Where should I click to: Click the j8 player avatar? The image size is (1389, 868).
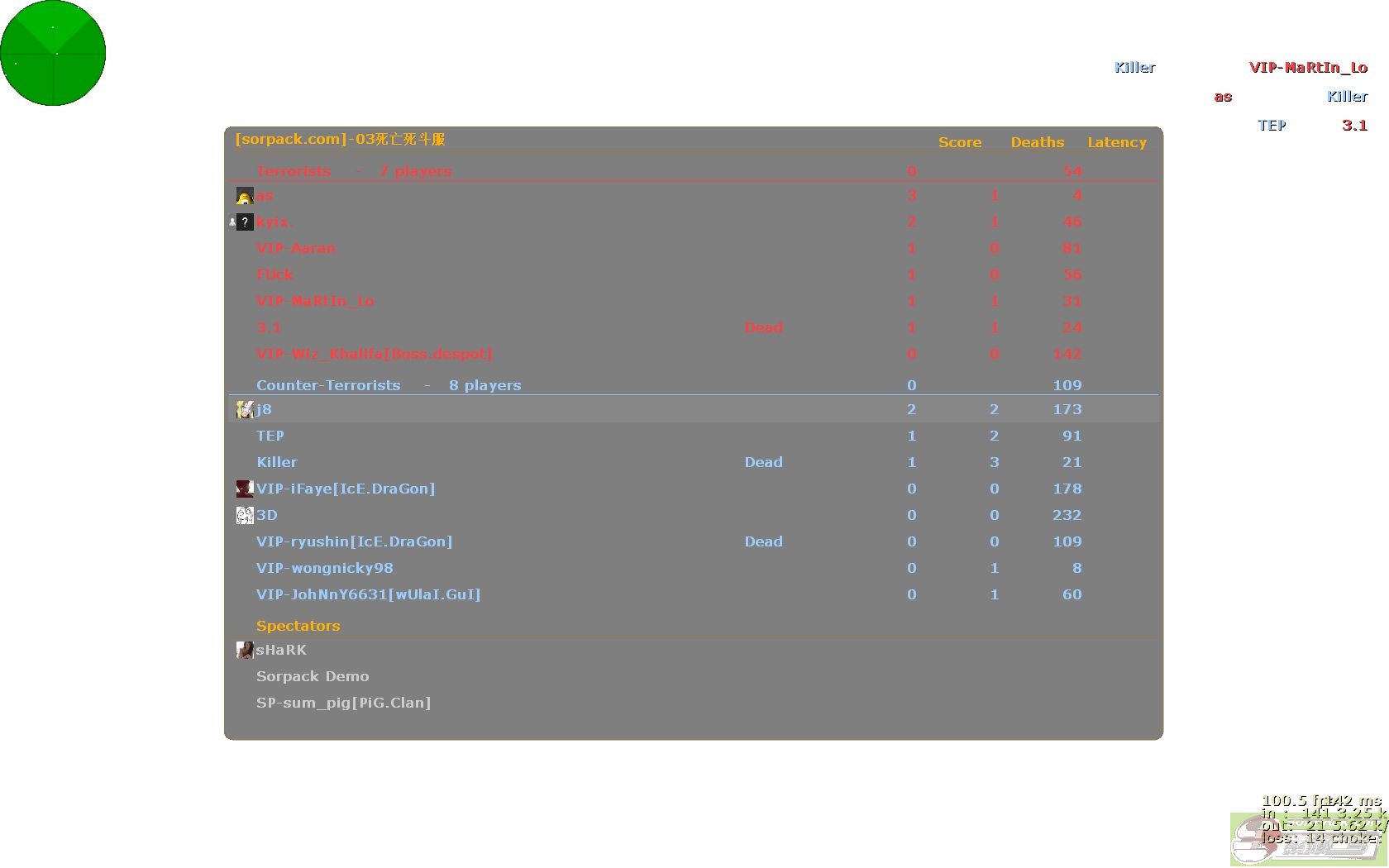245,409
